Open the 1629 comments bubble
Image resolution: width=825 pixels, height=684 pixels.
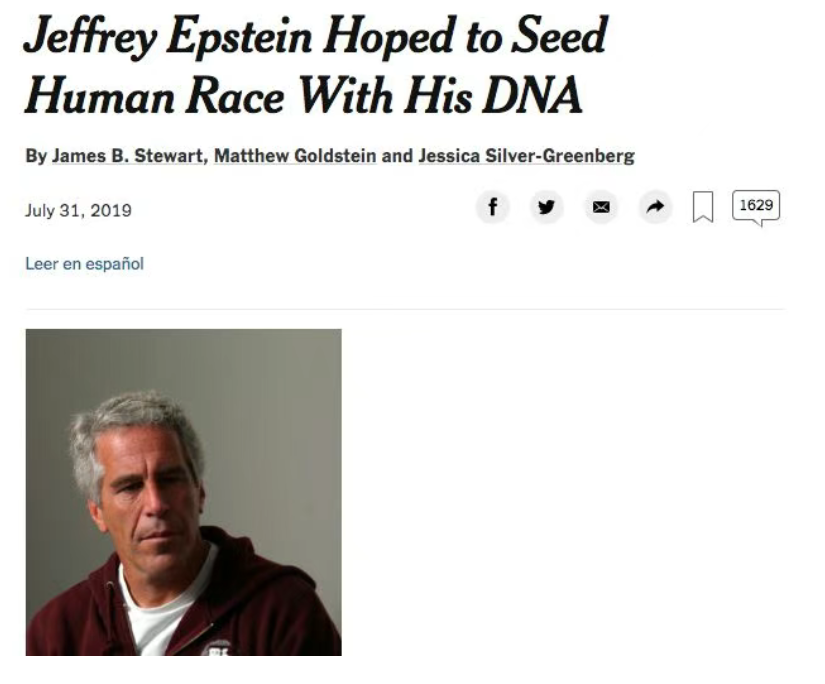click(x=756, y=207)
